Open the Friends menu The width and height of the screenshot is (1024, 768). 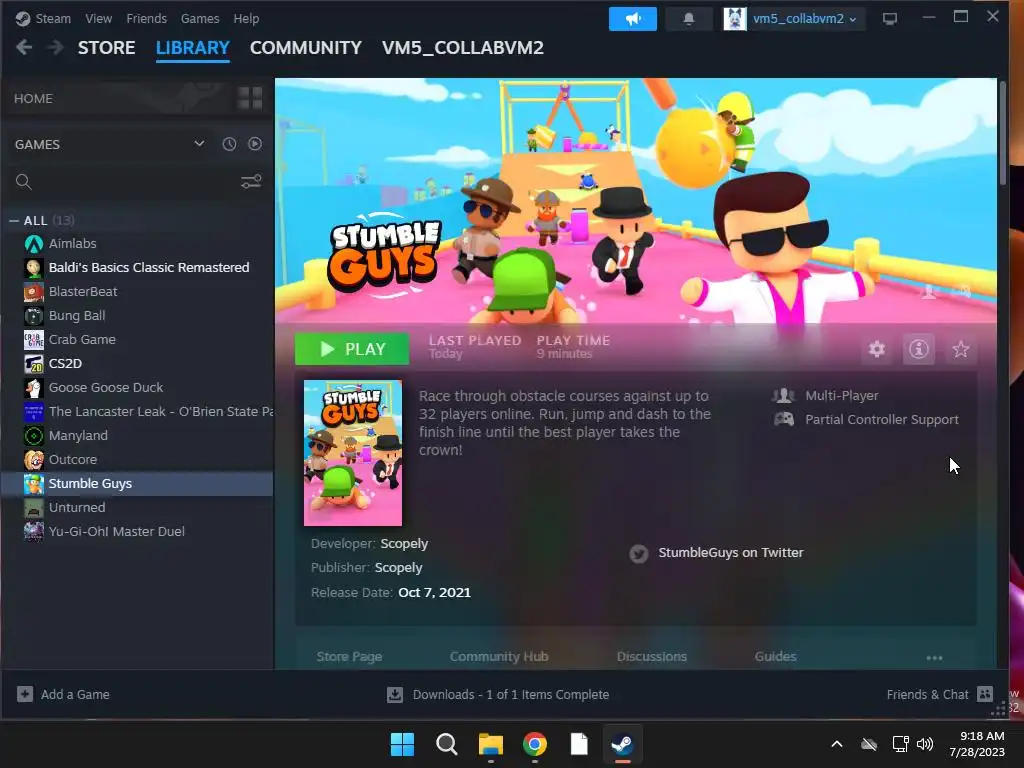coord(146,19)
